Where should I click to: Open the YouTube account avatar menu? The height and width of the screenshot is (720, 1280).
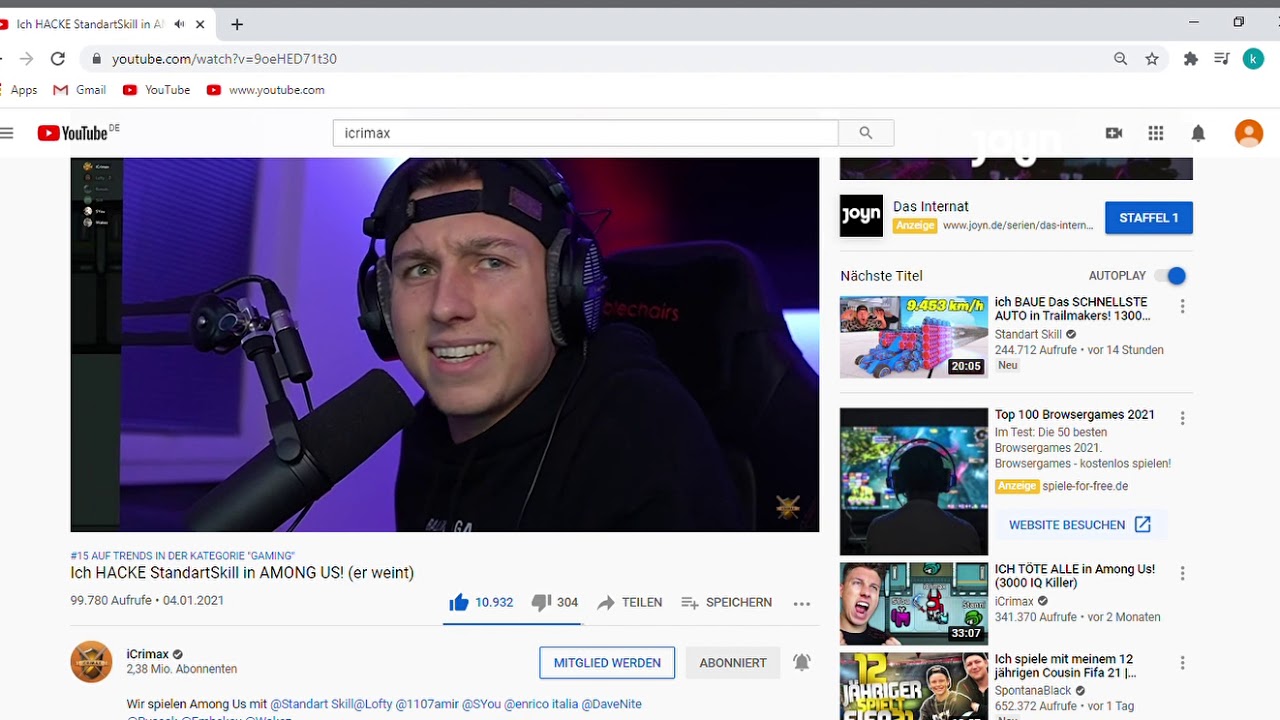(x=1249, y=133)
